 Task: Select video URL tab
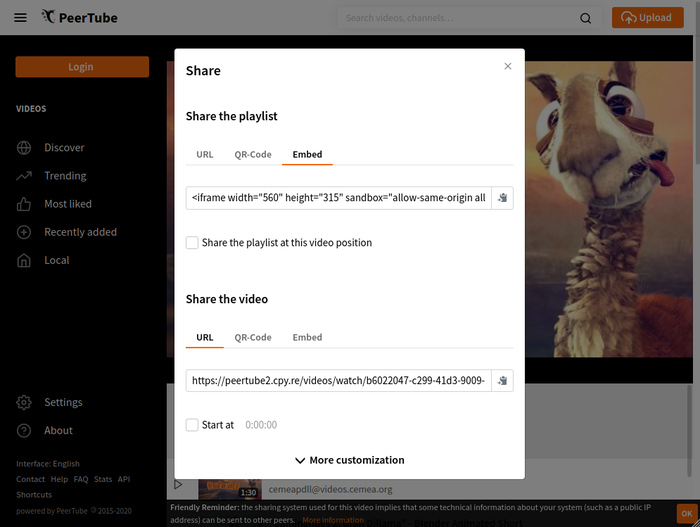204,338
